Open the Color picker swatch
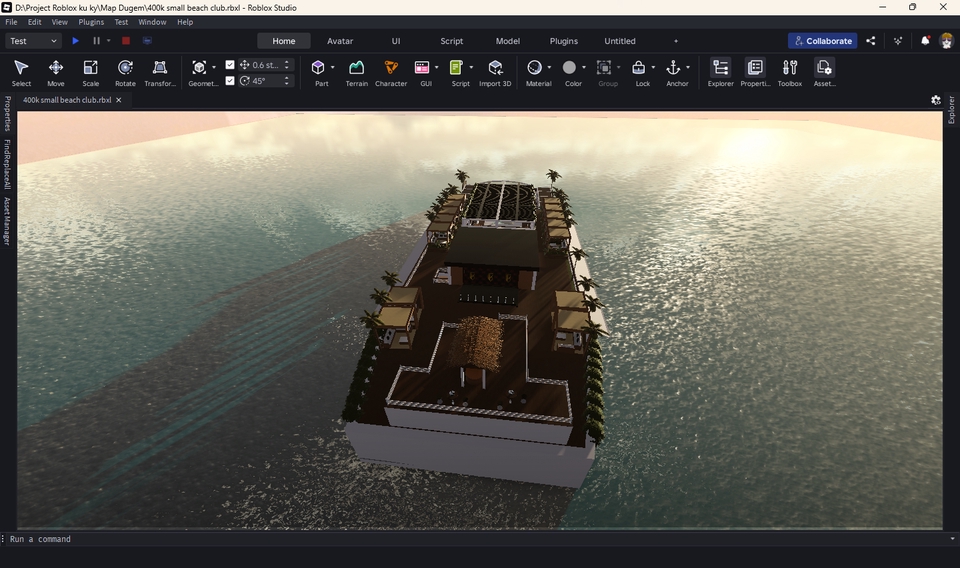 pos(569,68)
